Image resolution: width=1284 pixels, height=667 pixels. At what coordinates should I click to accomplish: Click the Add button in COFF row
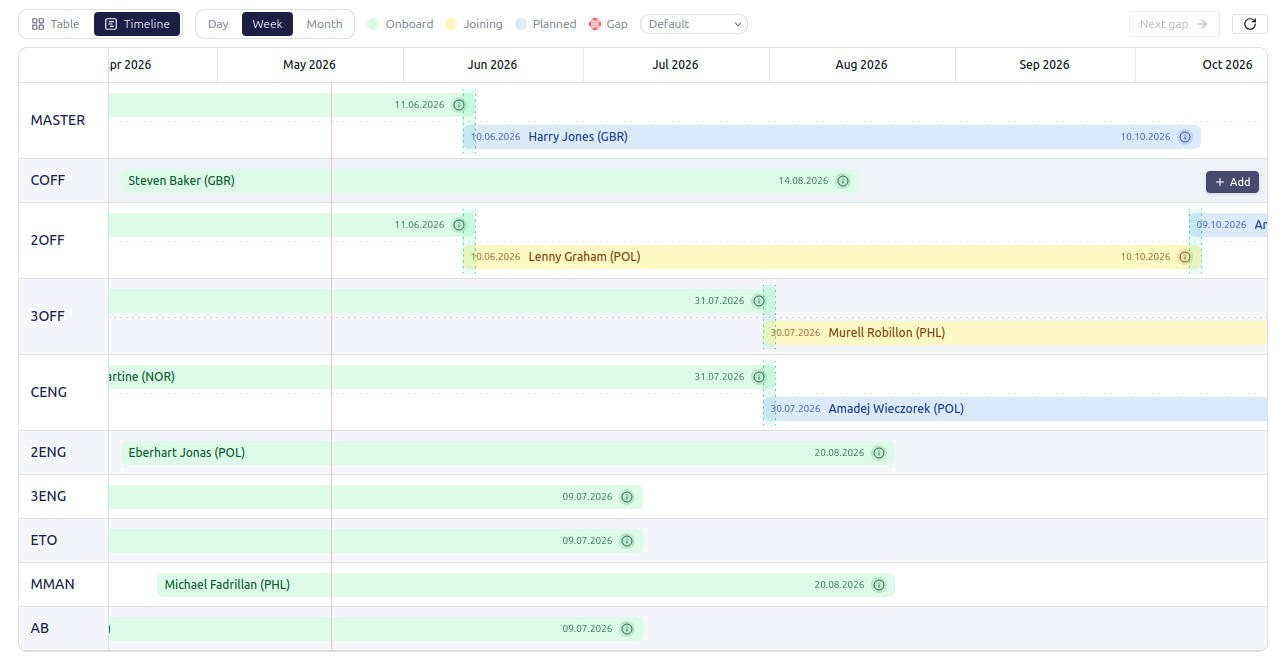pos(1232,182)
